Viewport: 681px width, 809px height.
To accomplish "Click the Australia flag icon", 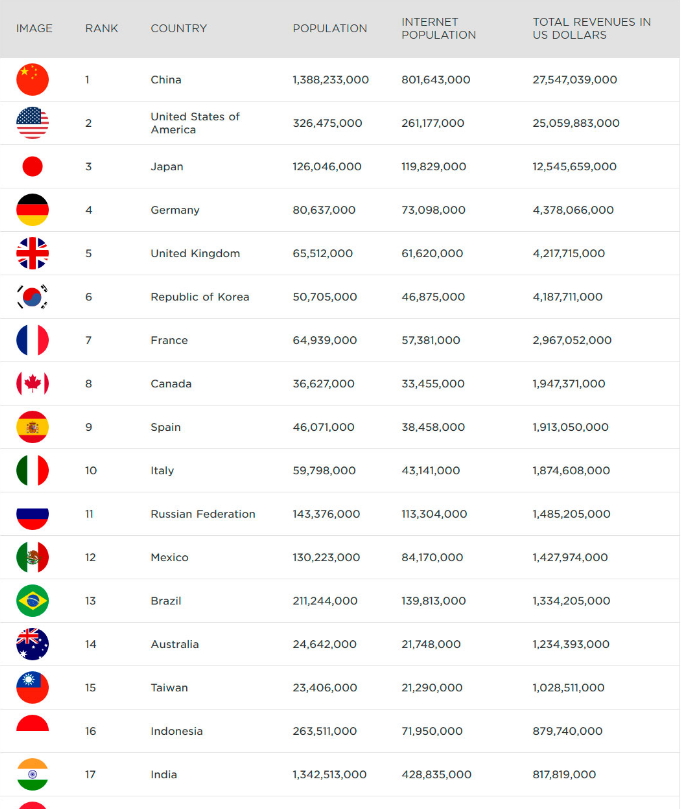I will (32, 644).
